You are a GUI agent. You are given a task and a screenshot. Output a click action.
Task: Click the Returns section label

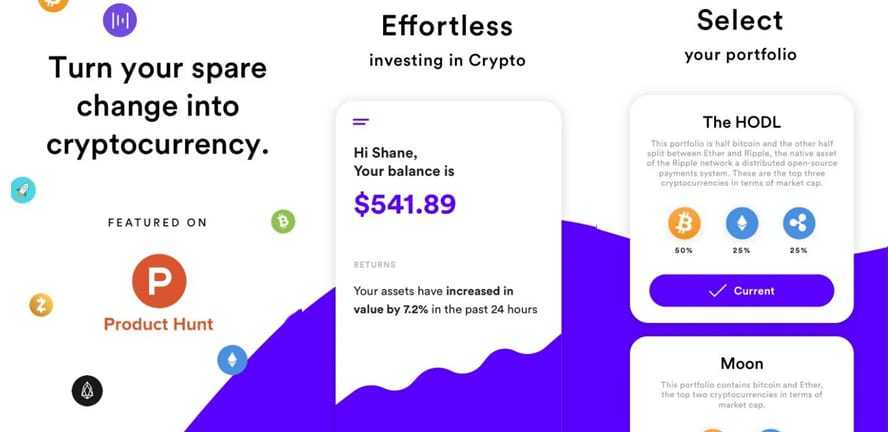click(x=372, y=265)
